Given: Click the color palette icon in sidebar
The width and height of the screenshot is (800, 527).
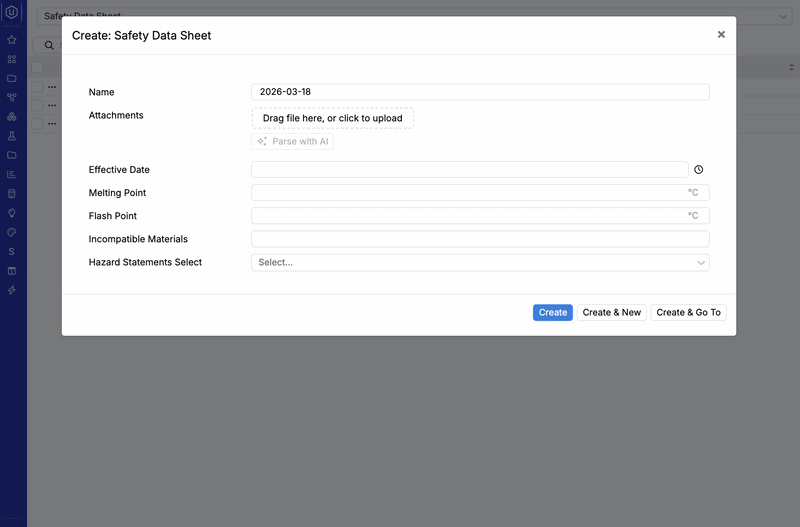Looking at the screenshot, I should point(12,232).
